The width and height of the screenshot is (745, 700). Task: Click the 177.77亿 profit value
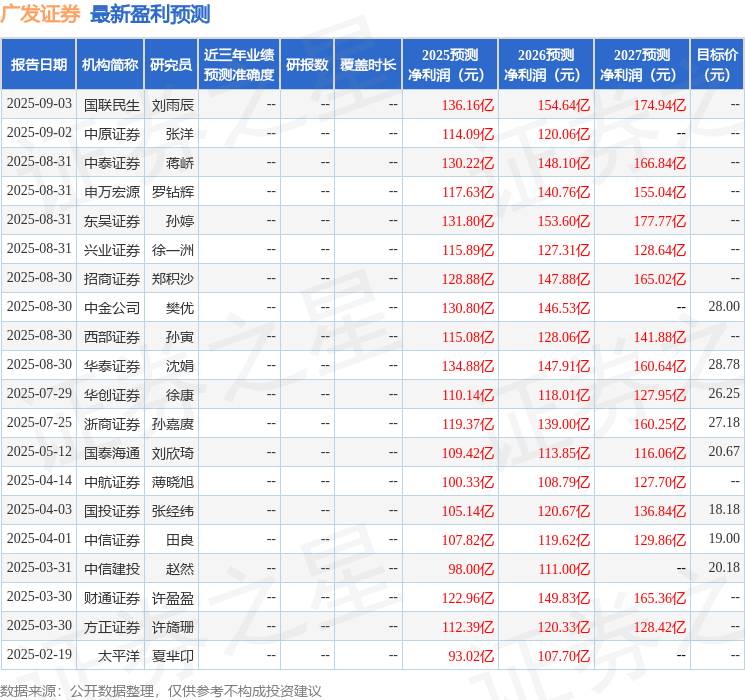click(x=660, y=221)
